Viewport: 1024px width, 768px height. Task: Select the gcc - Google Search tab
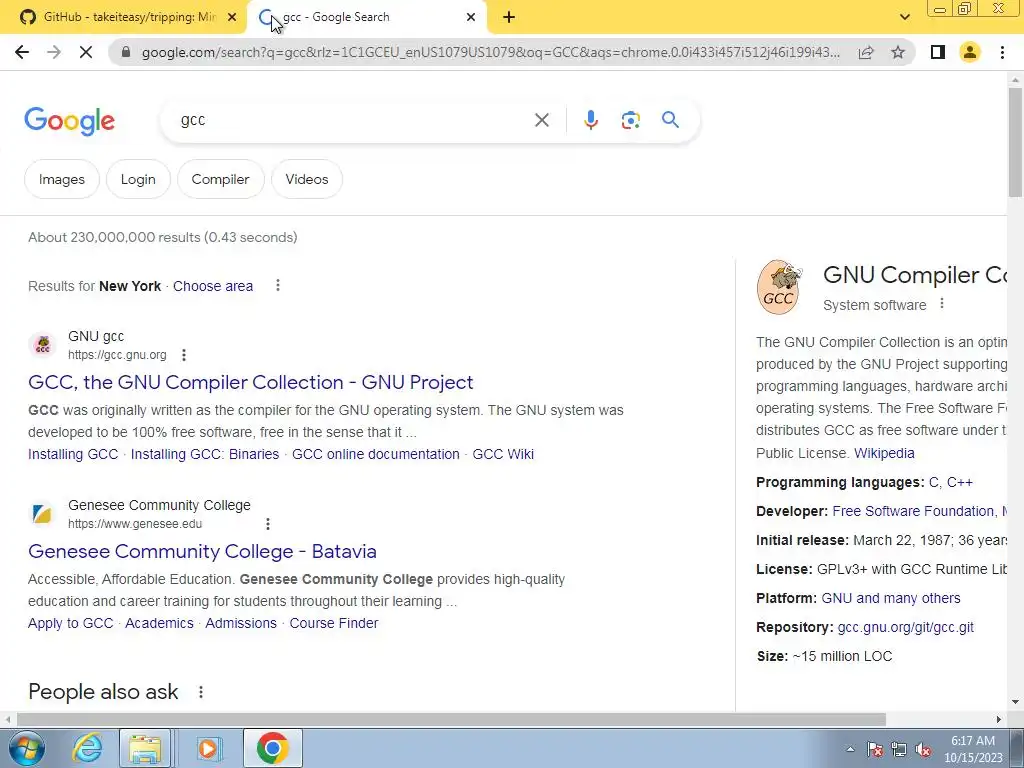[x=367, y=18]
